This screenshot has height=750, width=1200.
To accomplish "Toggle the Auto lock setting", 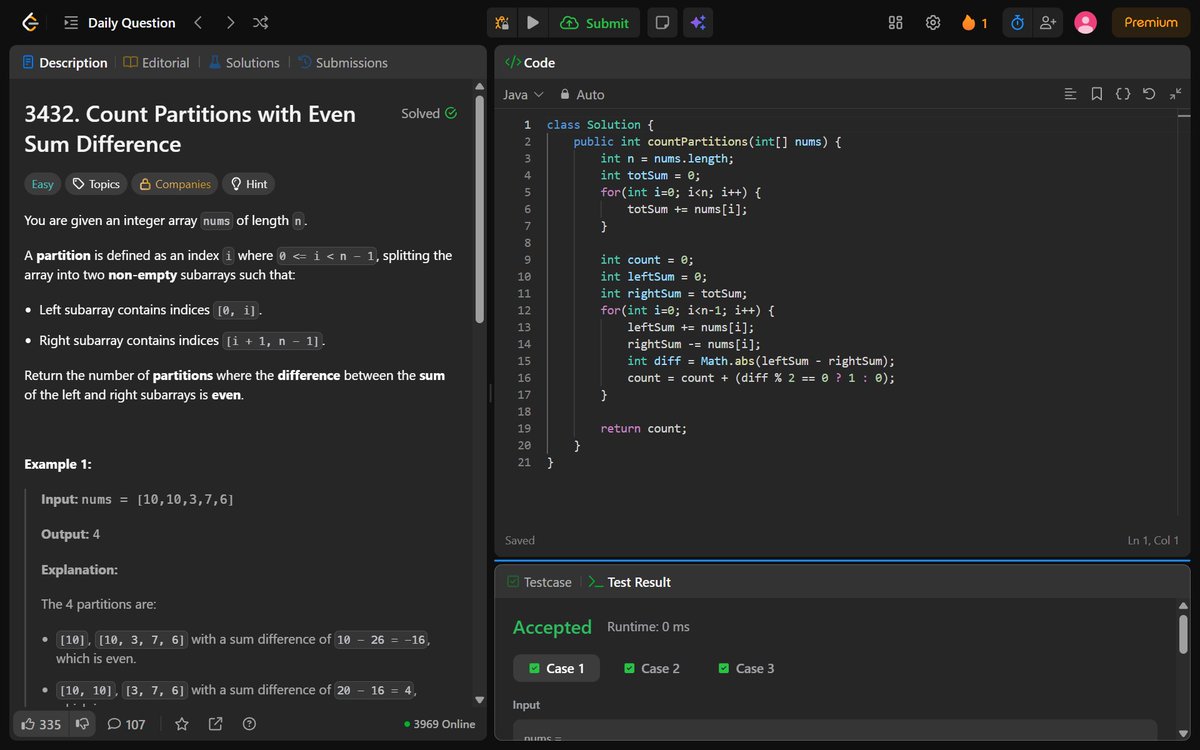I will click(x=582, y=94).
